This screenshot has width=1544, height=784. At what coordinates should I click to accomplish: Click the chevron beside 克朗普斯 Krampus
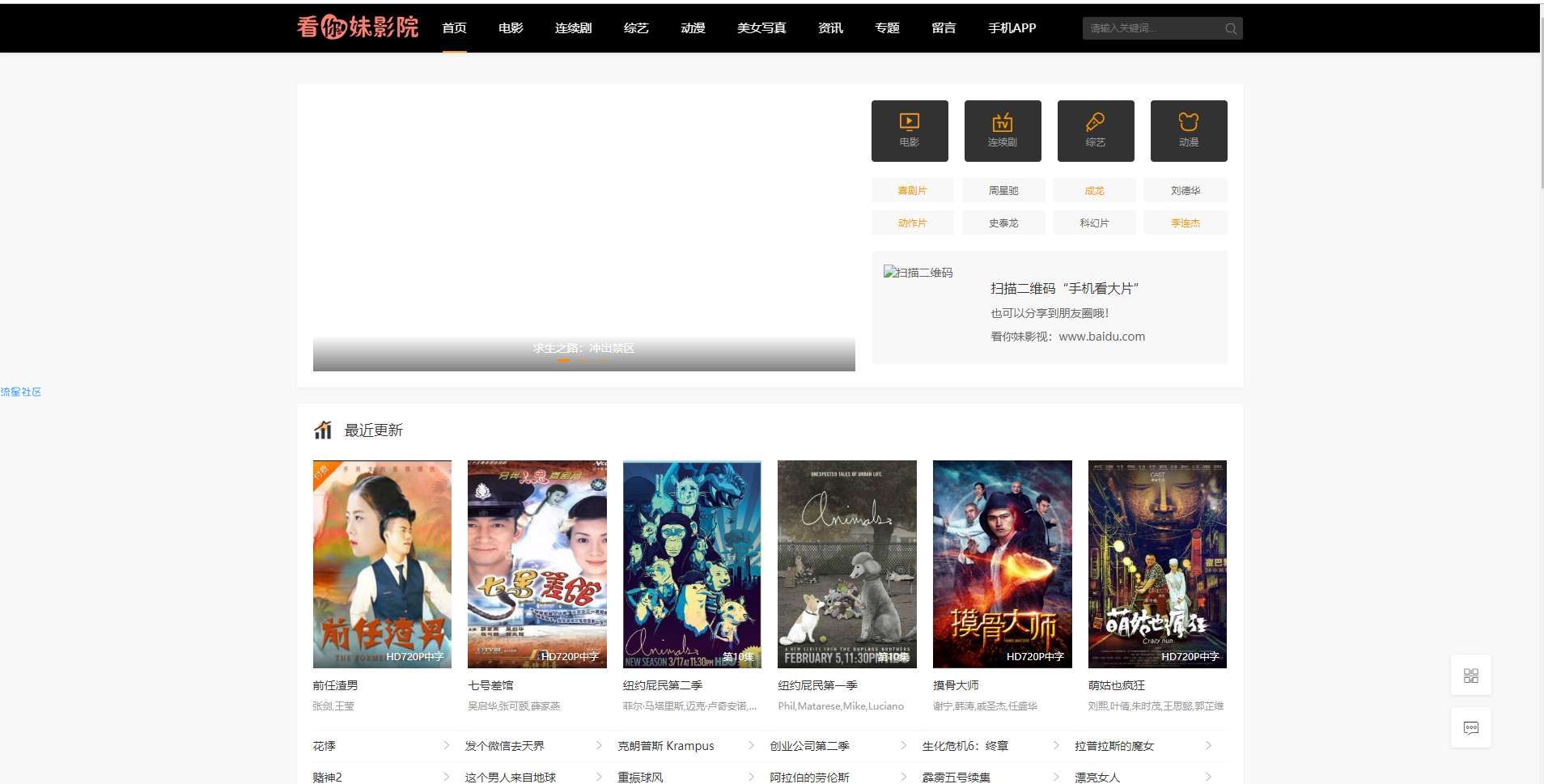click(752, 745)
